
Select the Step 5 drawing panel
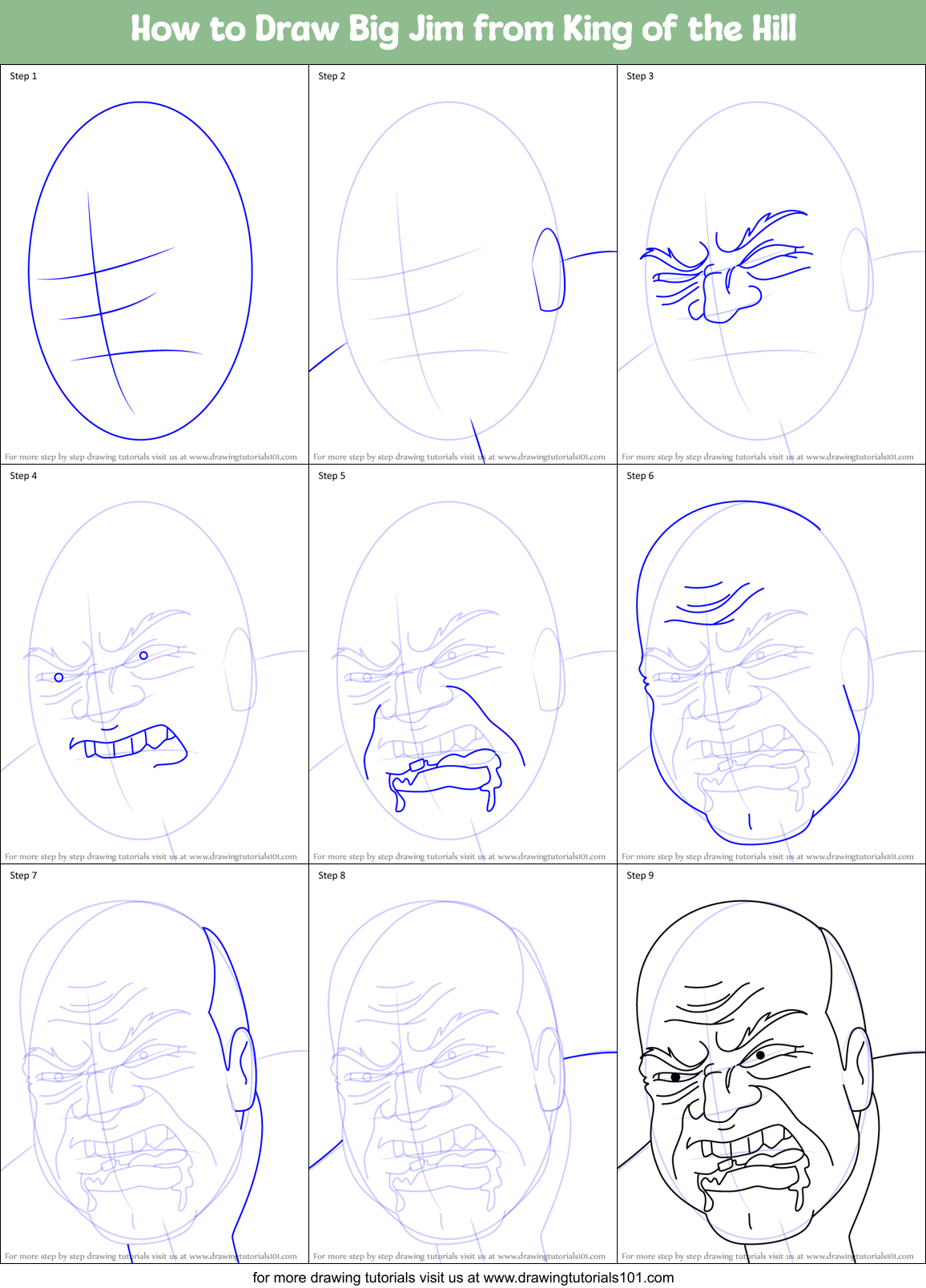[x=463, y=664]
